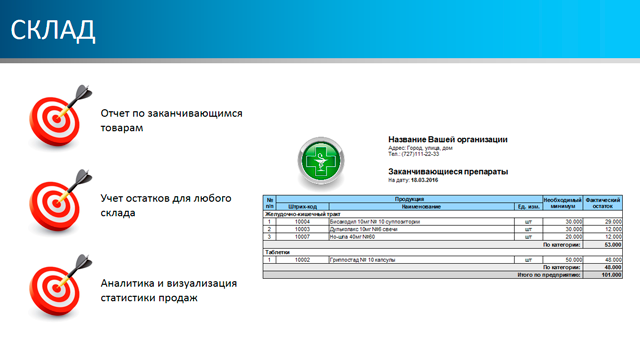
Task: Click the target icon beside Учет остатков
Action: click(60, 201)
